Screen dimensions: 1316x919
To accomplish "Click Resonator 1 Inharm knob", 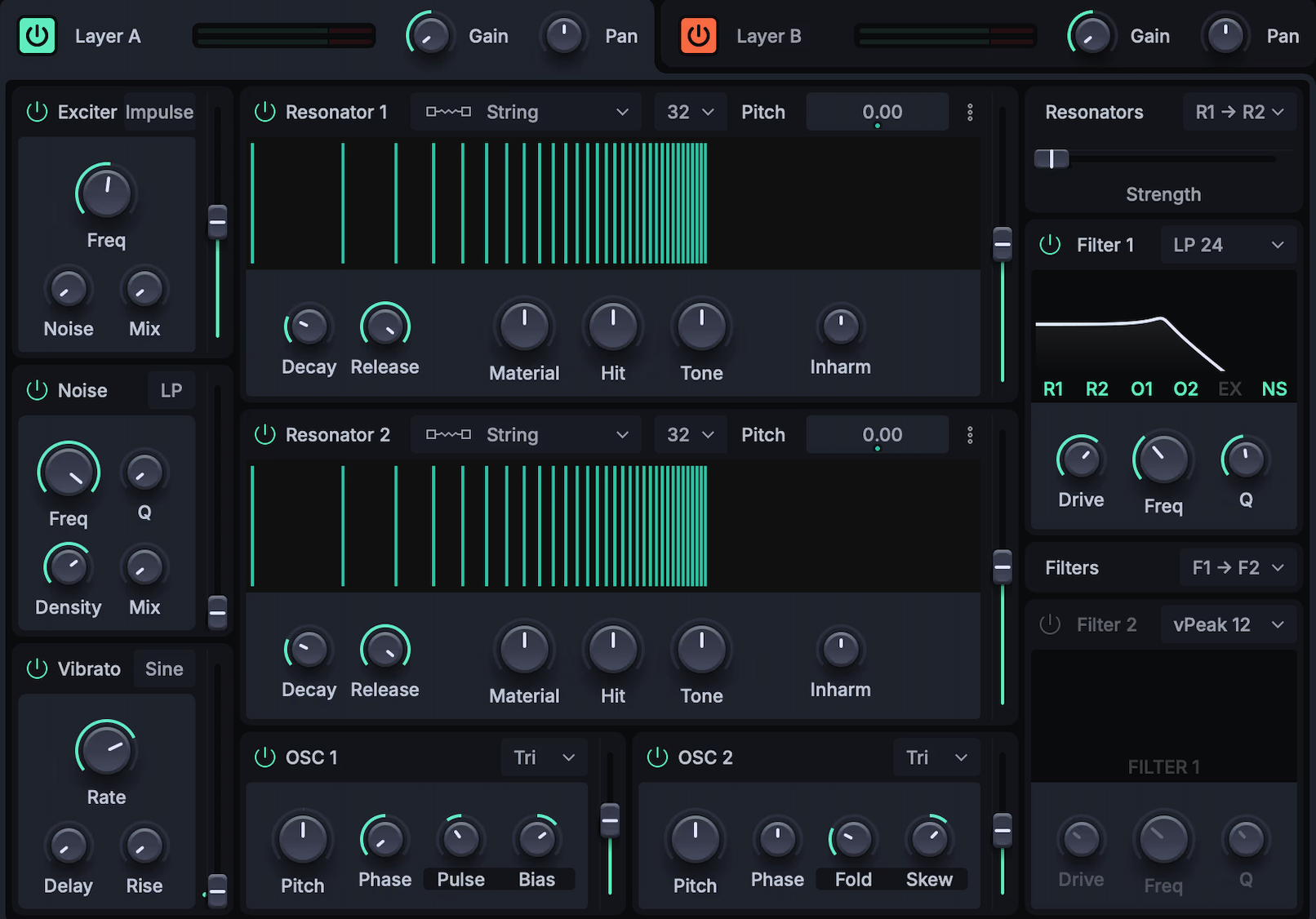I will click(x=840, y=326).
